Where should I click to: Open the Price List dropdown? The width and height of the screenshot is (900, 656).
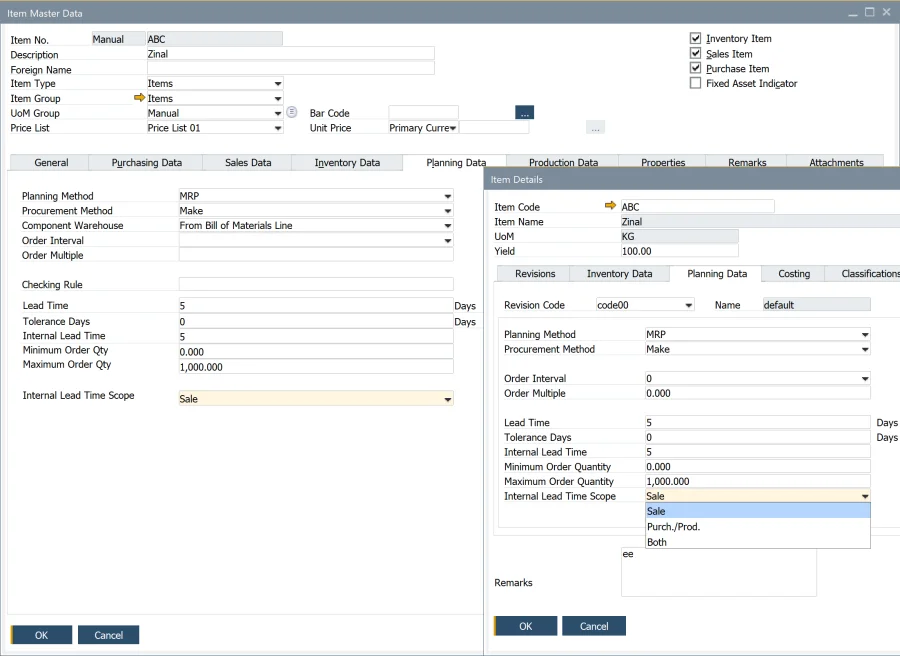[x=277, y=128]
